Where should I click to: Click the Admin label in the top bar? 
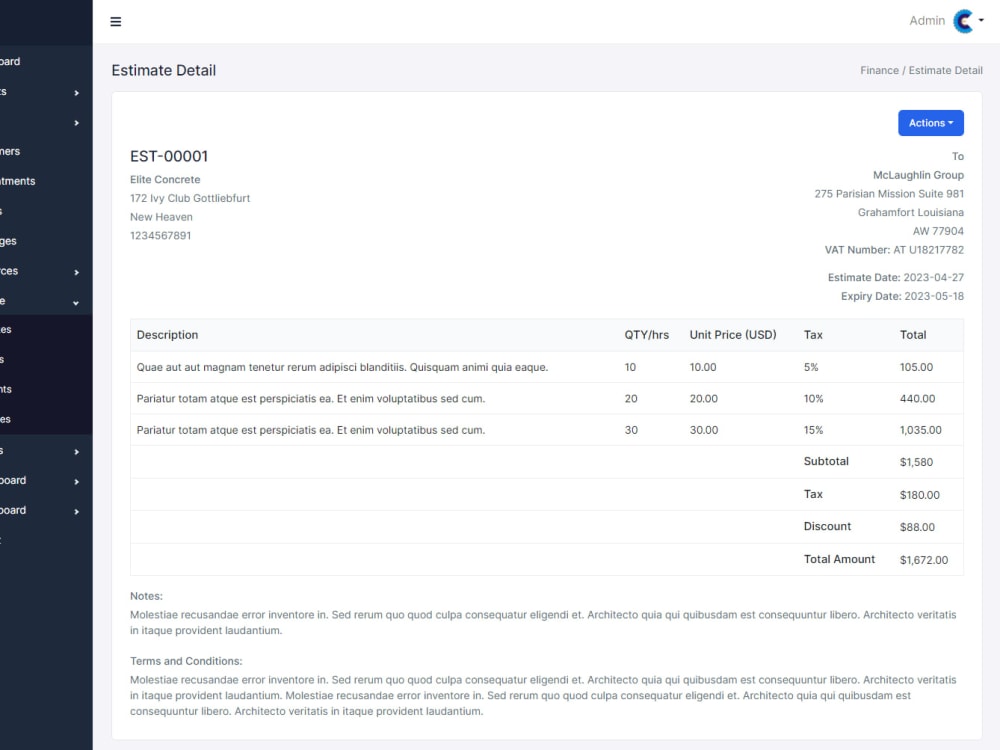point(927,20)
